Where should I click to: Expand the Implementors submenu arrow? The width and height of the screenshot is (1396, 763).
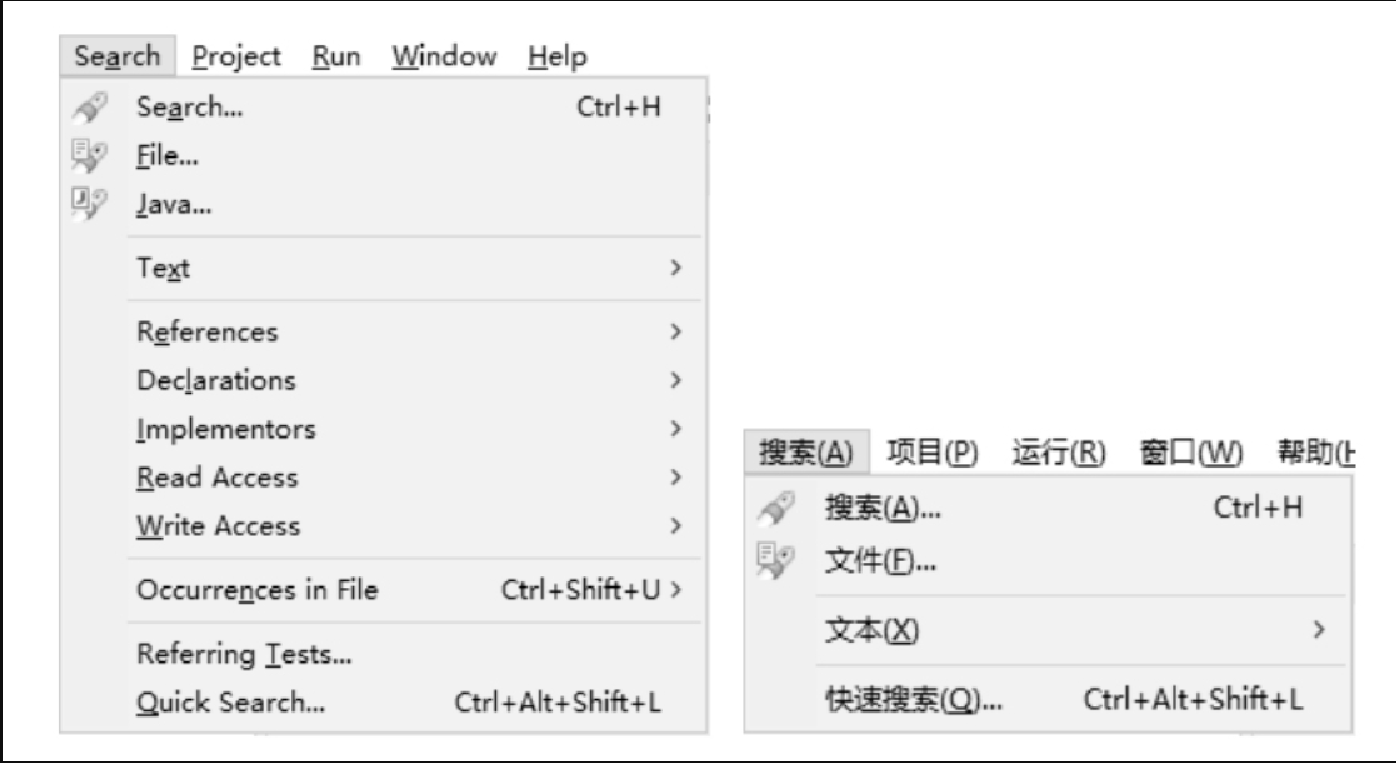pyautogui.click(x=677, y=429)
